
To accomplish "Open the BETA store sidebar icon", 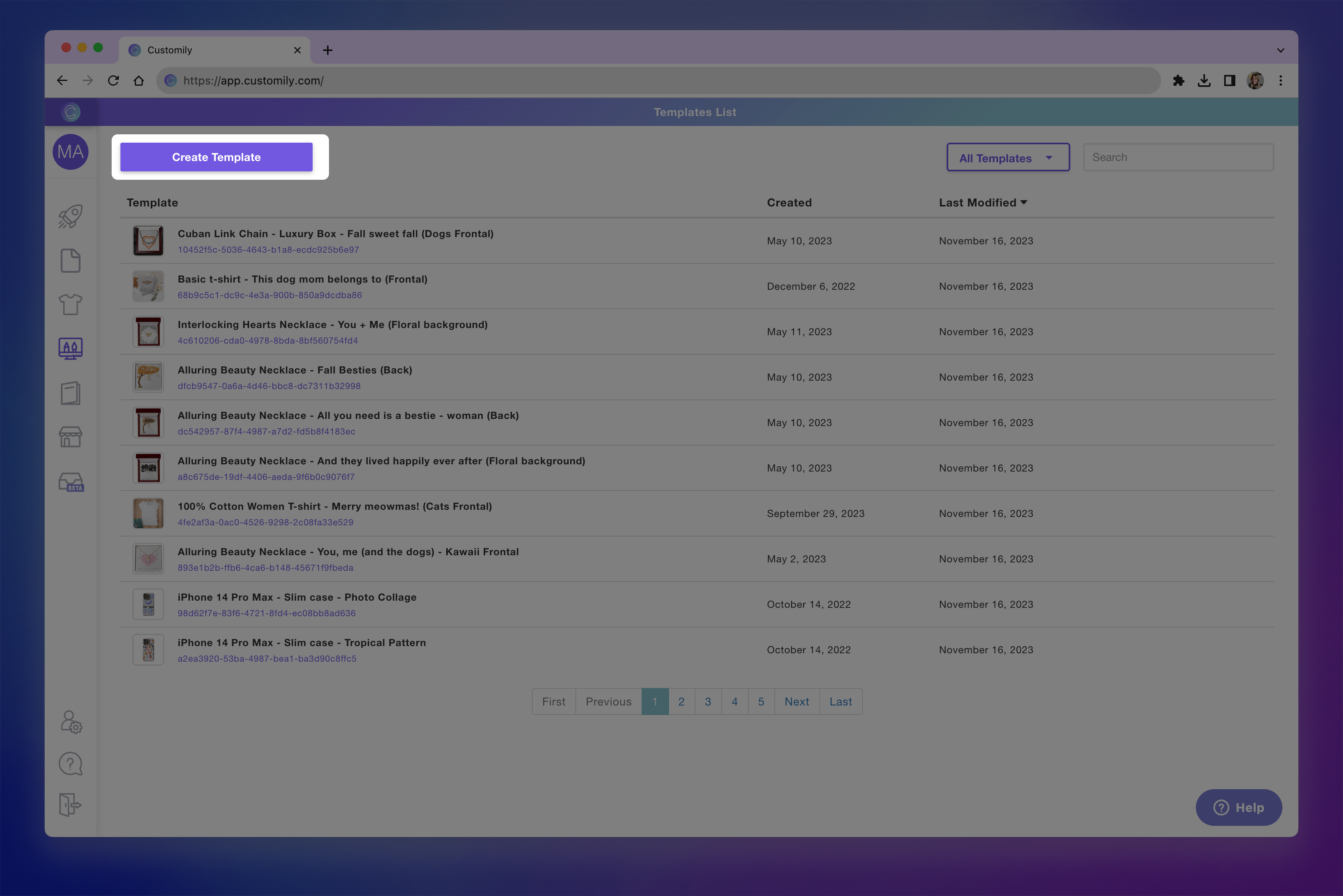I will (71, 482).
